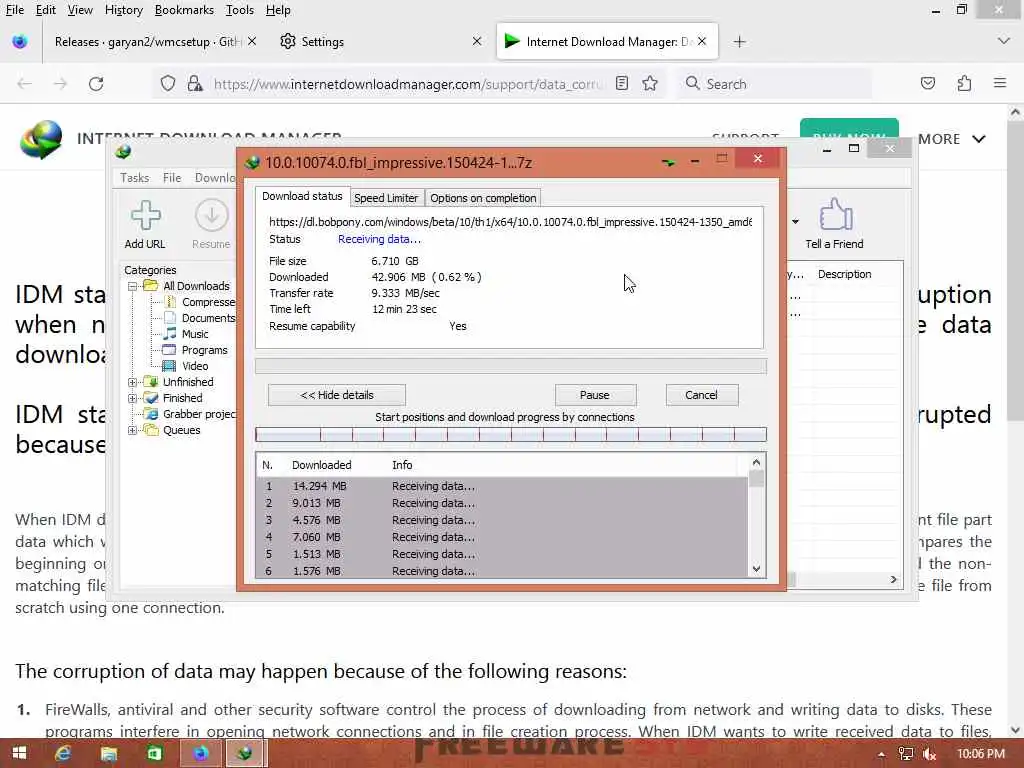Click the Firefox View icon at tab strip start
Viewport: 1024px width, 768px height.
(x=20, y=42)
